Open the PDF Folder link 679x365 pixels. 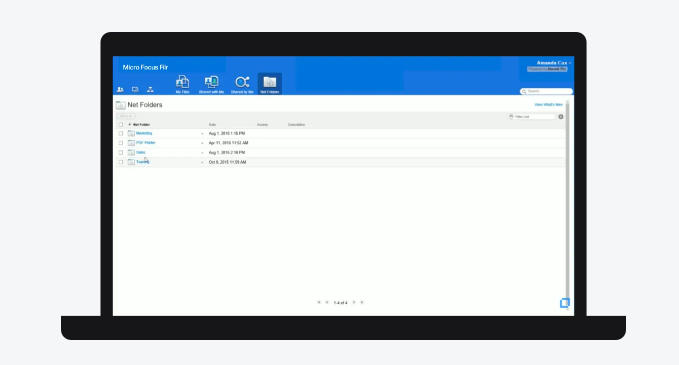pyautogui.click(x=146, y=143)
